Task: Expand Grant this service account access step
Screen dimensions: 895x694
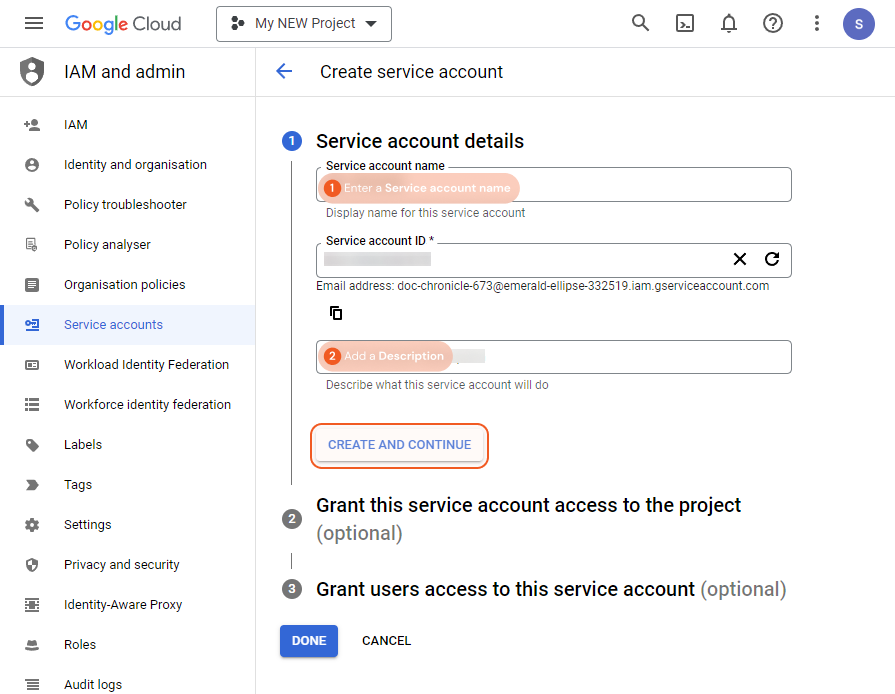Action: [x=528, y=506]
